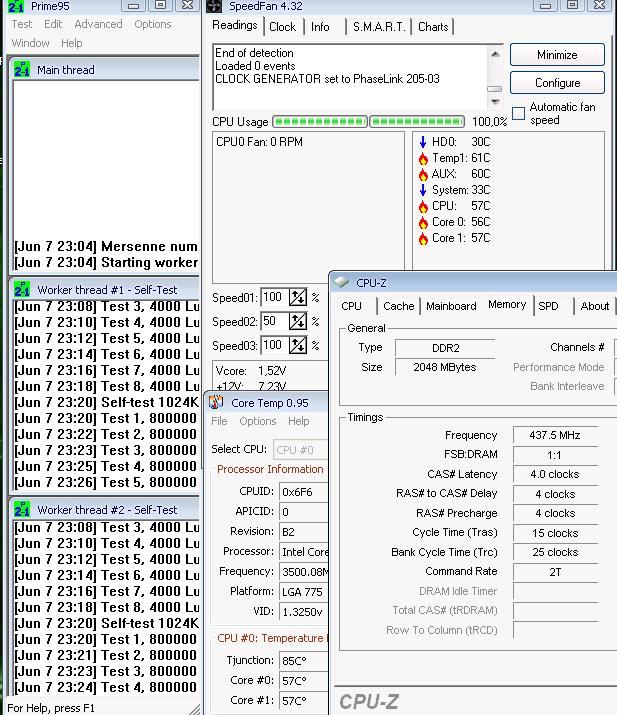Click the Bank Cycle Time value 25 clocks
This screenshot has width=617, height=715.
[x=555, y=552]
